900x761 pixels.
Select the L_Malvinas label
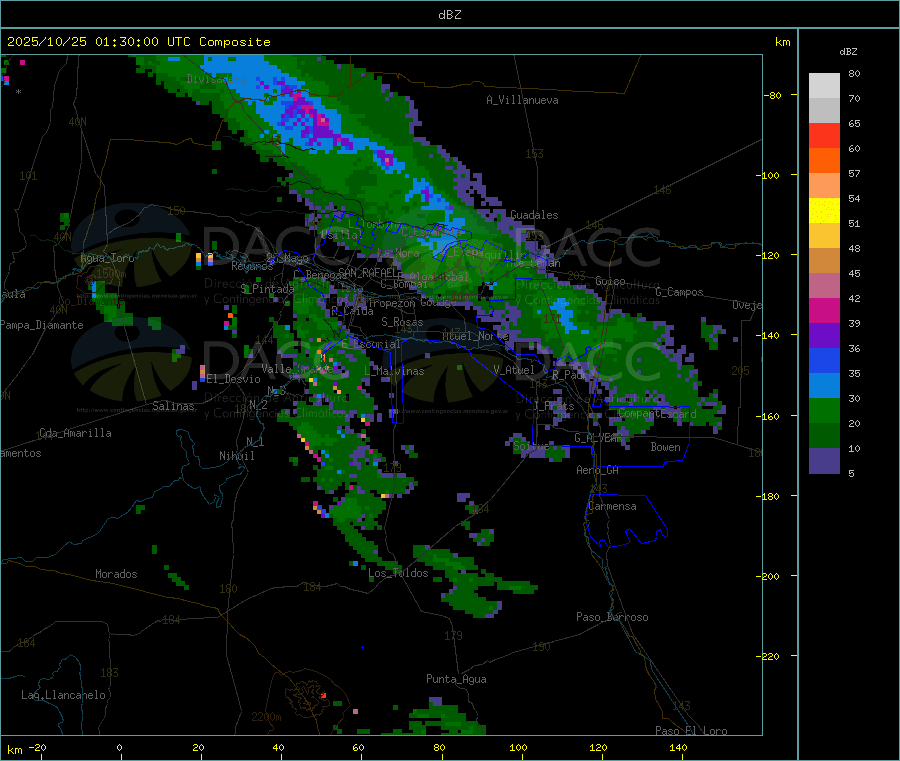point(394,371)
